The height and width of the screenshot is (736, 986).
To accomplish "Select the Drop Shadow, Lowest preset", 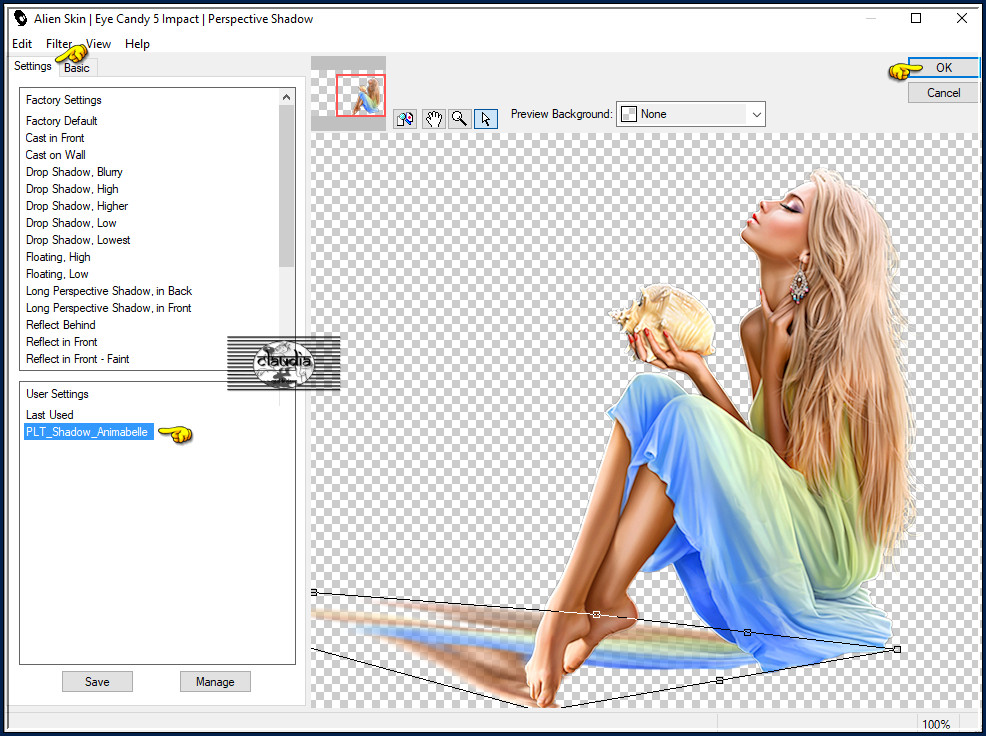I will point(78,240).
